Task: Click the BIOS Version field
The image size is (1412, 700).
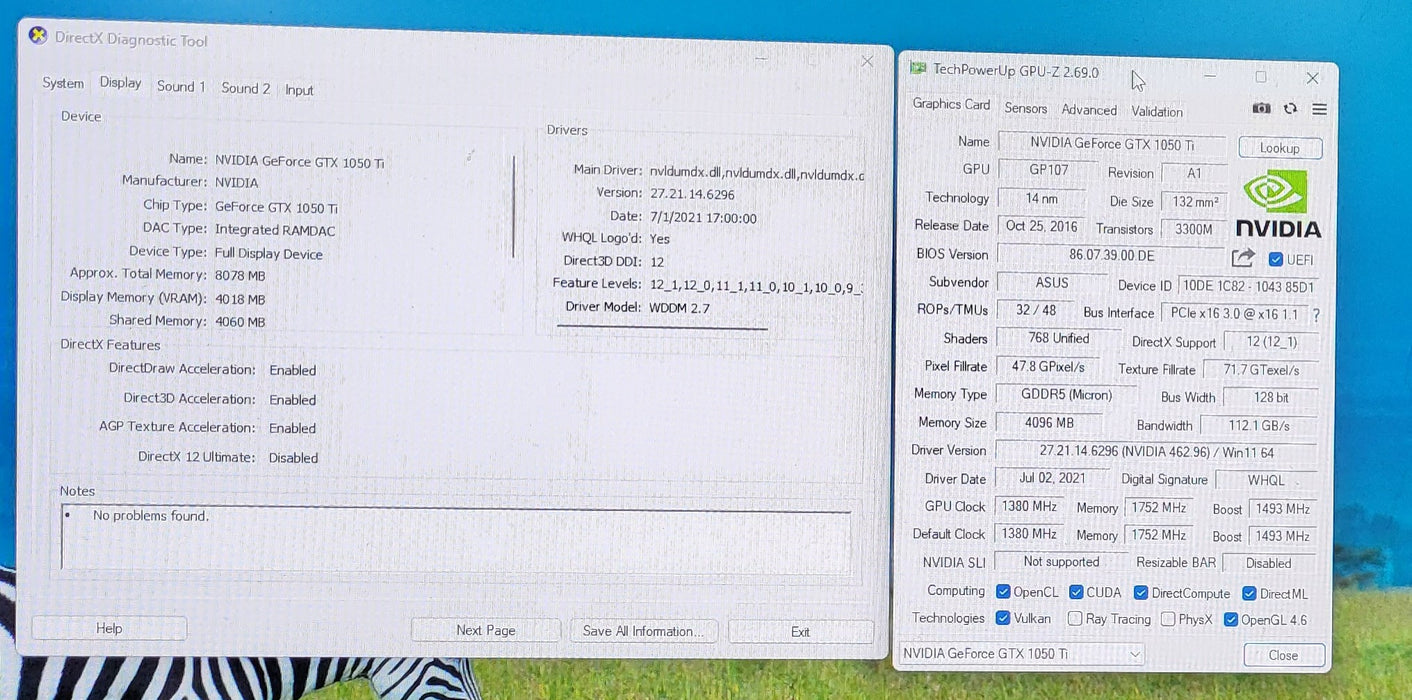Action: point(1110,256)
